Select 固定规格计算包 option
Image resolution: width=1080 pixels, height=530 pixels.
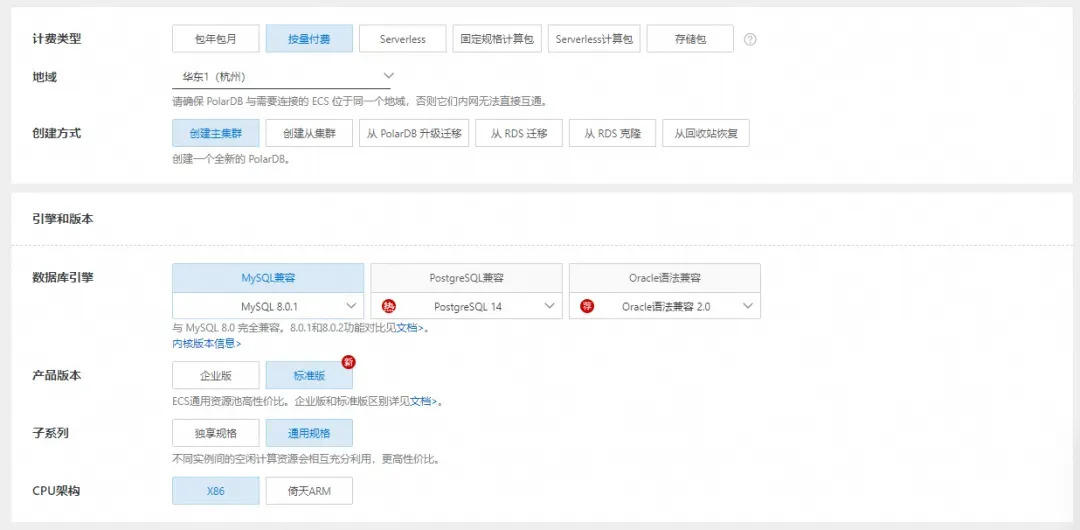click(497, 39)
